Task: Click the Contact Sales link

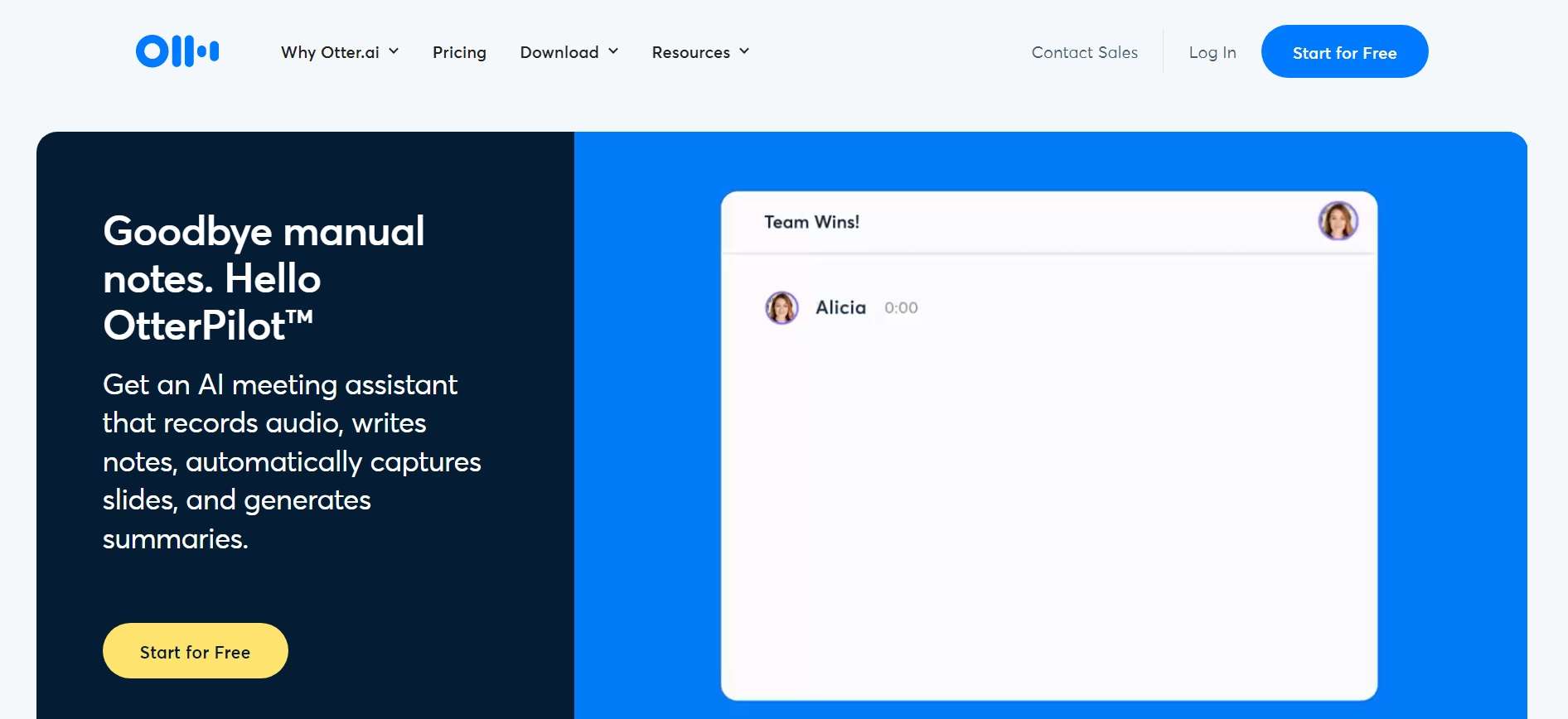Action: [1084, 52]
